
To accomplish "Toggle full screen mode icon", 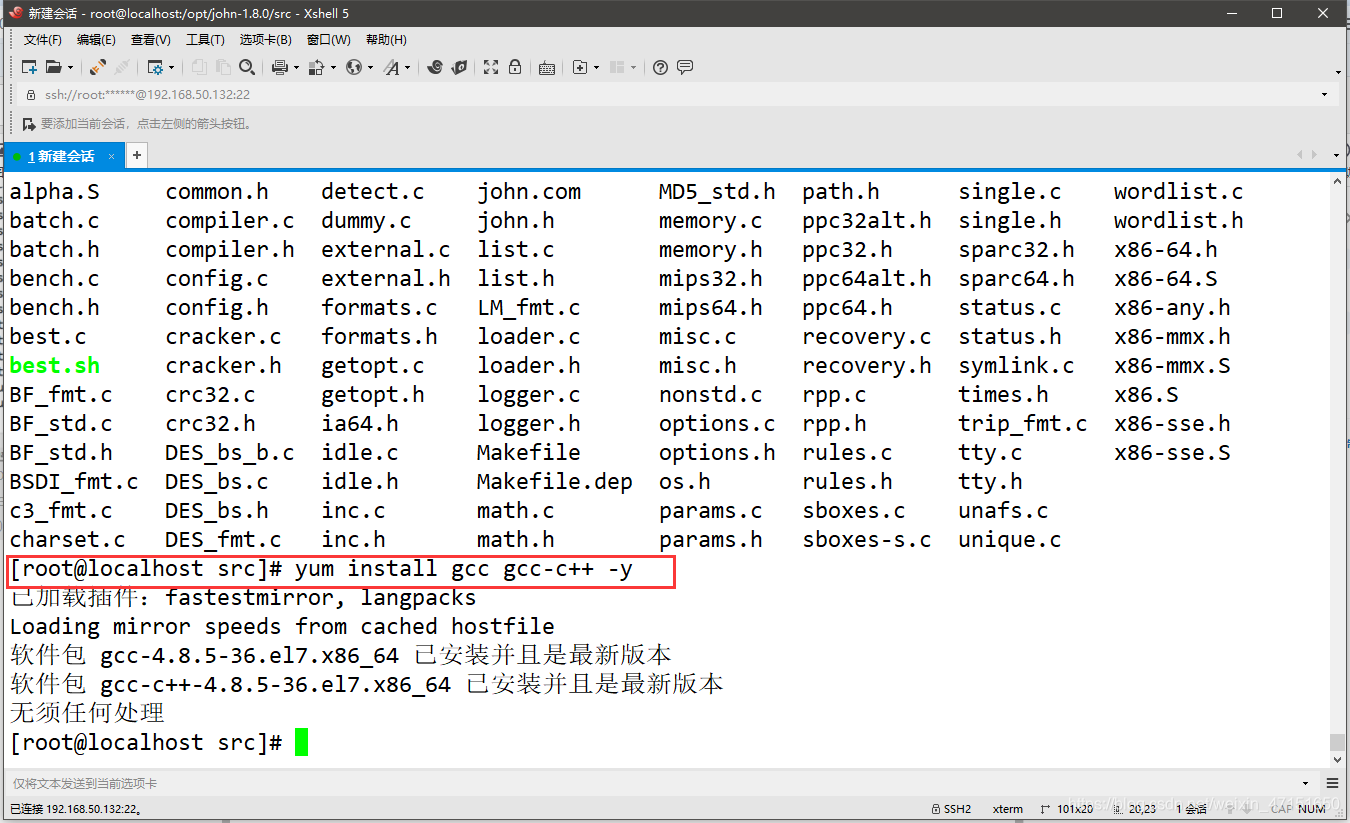I will pos(491,67).
